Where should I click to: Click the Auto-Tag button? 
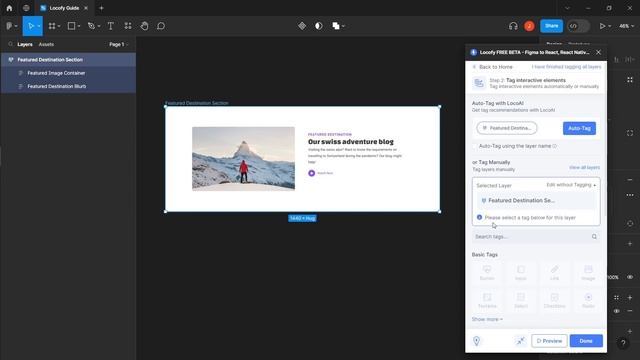(579, 128)
